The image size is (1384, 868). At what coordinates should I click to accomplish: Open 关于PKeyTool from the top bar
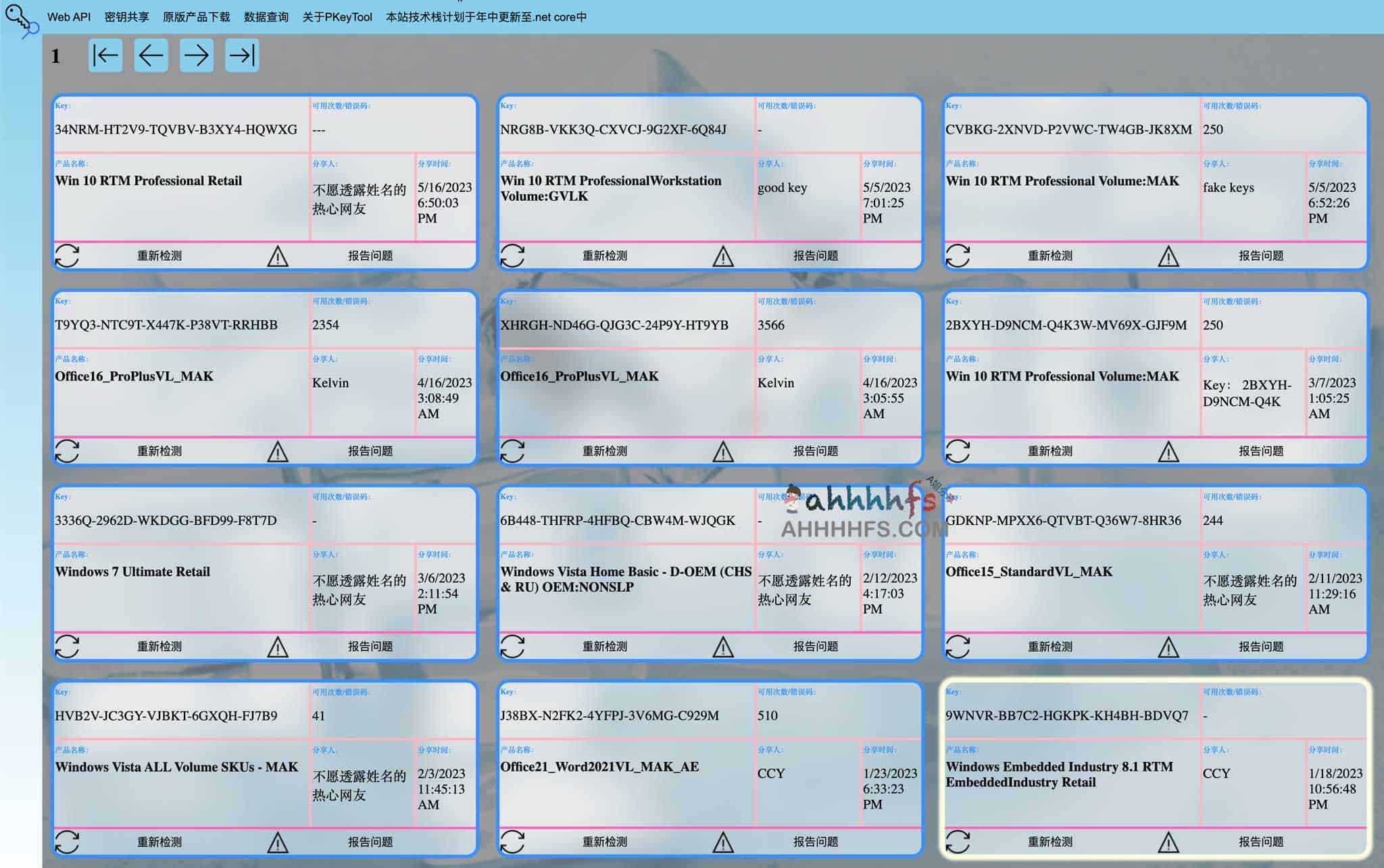[x=336, y=17]
